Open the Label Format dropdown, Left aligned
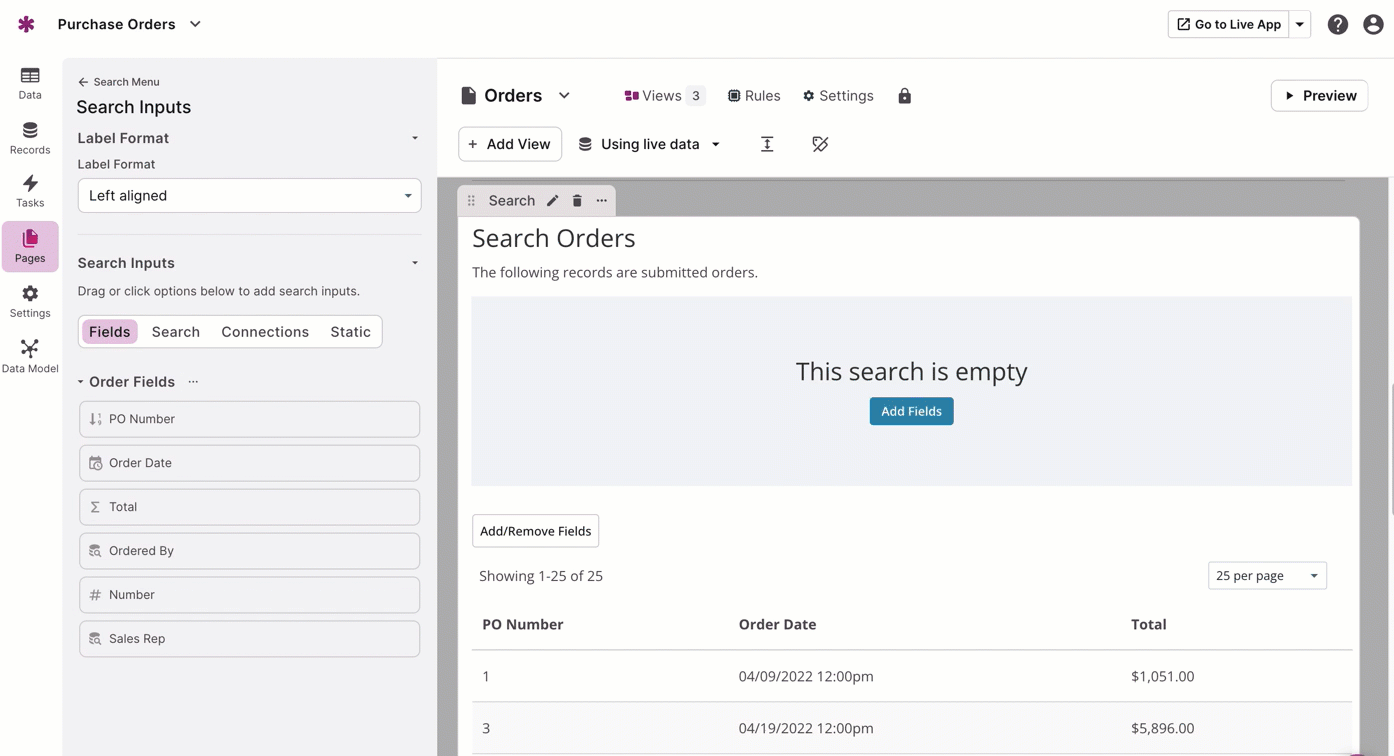Image resolution: width=1394 pixels, height=756 pixels. point(249,196)
